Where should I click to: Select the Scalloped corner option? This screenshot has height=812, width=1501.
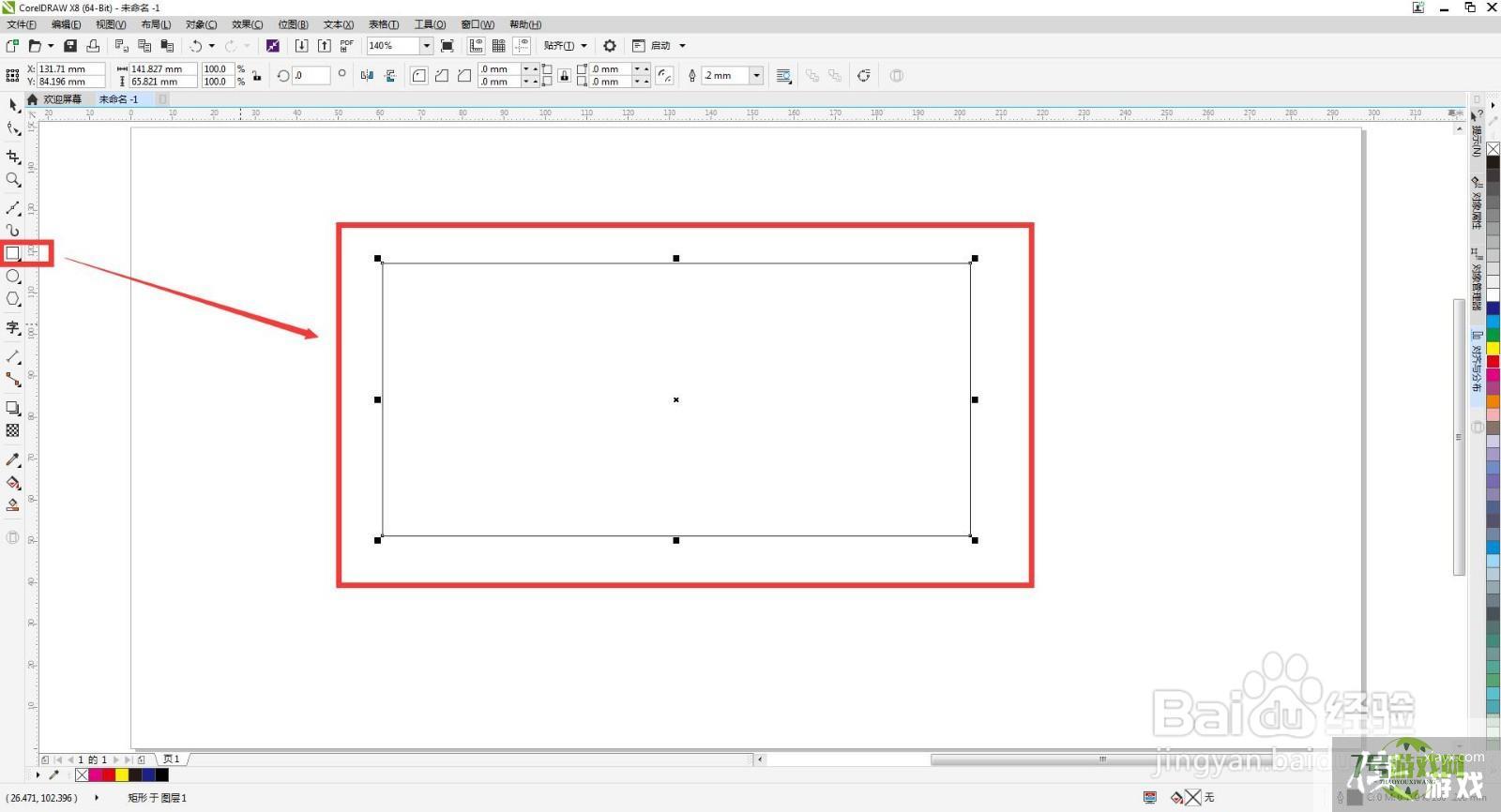[x=442, y=76]
